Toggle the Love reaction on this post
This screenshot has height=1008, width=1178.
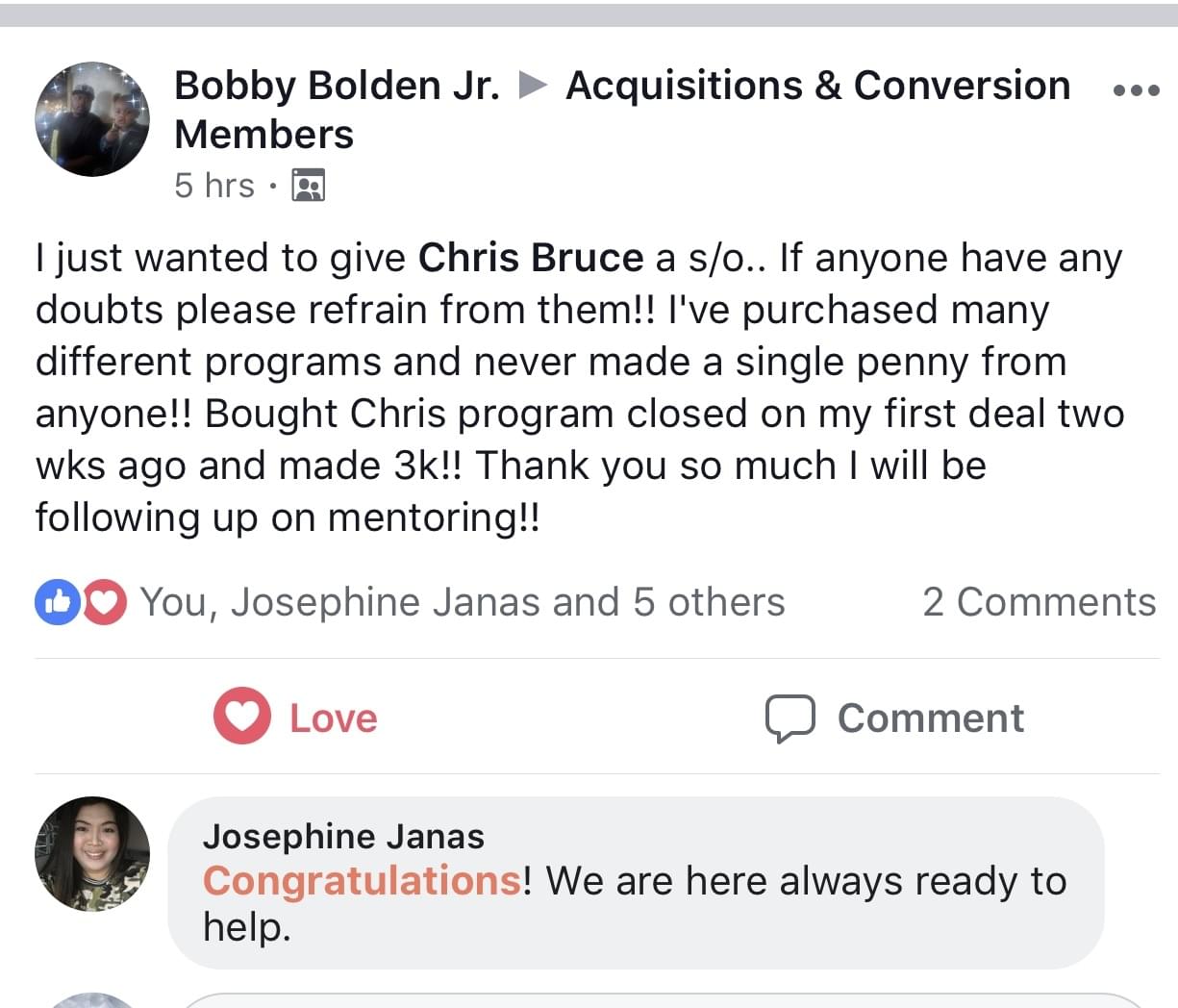tap(296, 717)
